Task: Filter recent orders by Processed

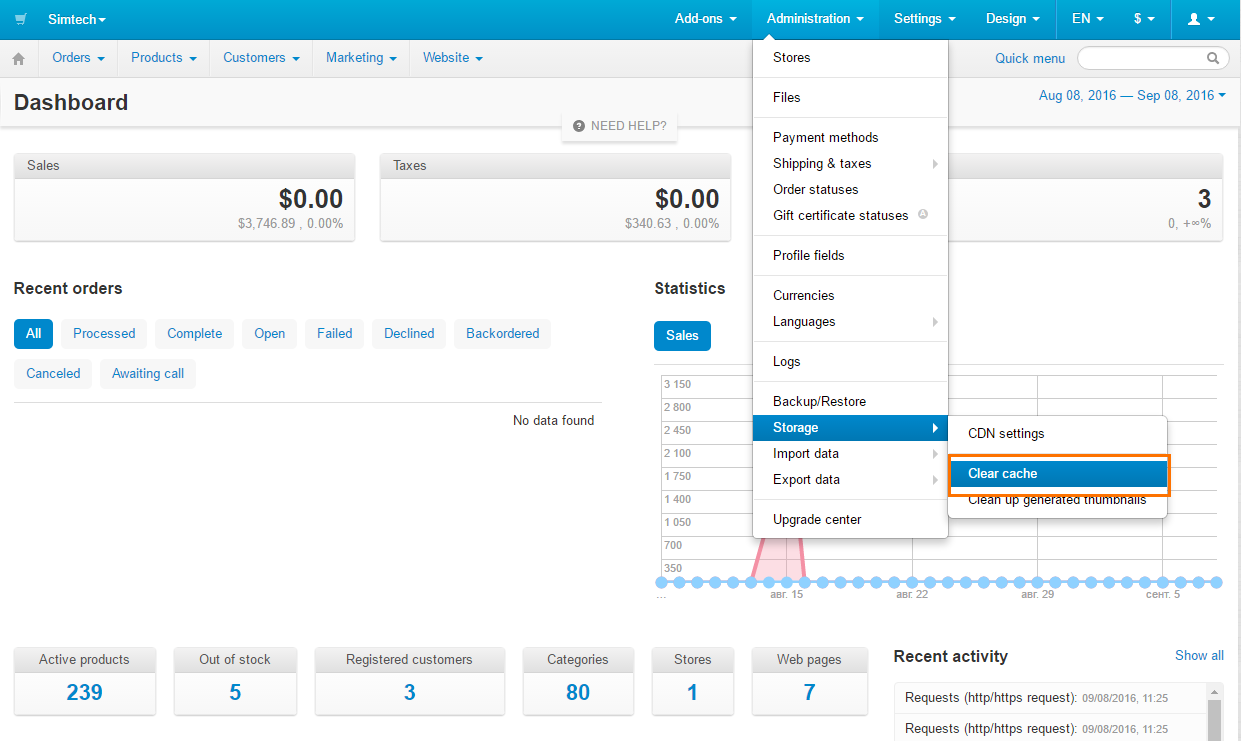Action: (x=104, y=334)
